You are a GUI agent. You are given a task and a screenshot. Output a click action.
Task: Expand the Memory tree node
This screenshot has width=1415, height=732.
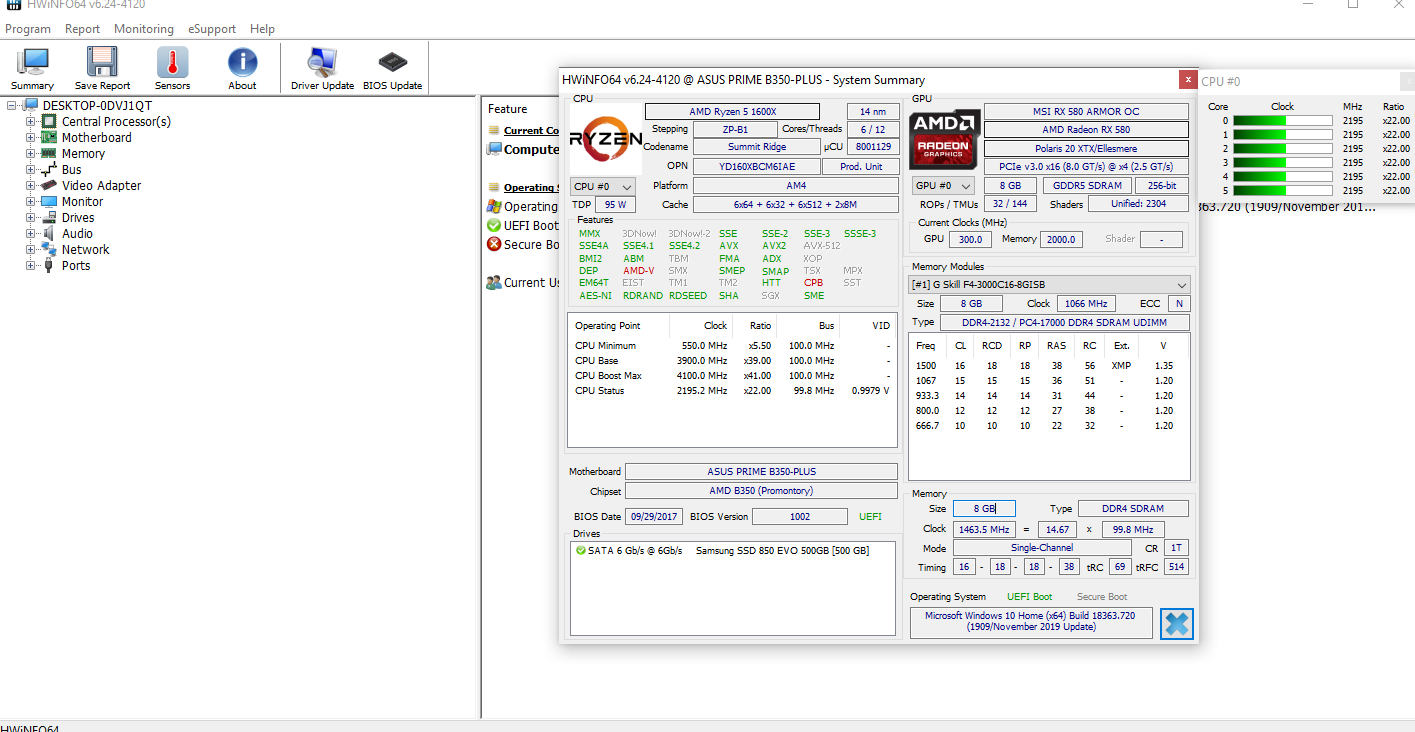pyautogui.click(x=30, y=154)
